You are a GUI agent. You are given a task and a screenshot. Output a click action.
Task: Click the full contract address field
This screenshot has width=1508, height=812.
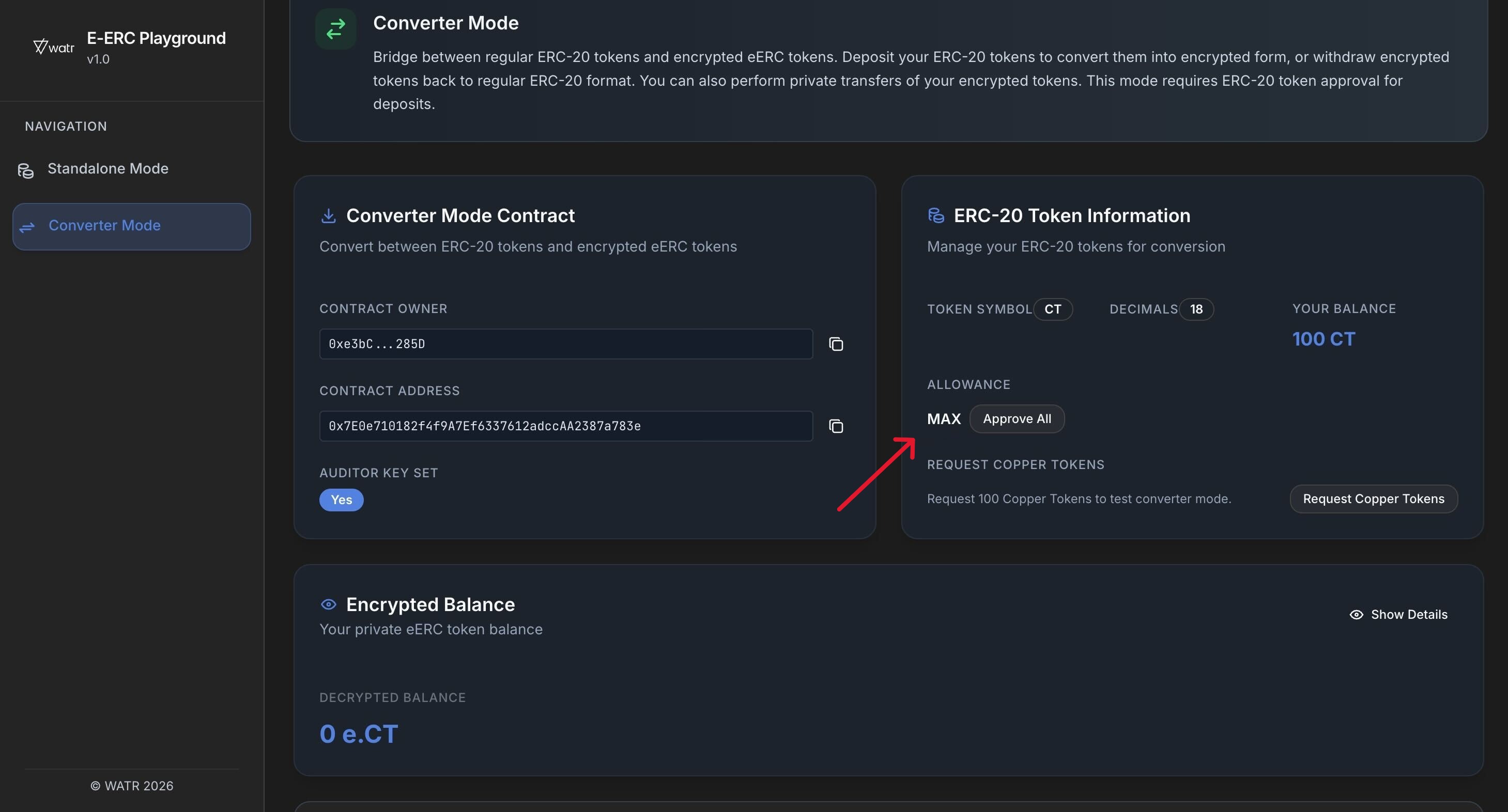(x=565, y=426)
